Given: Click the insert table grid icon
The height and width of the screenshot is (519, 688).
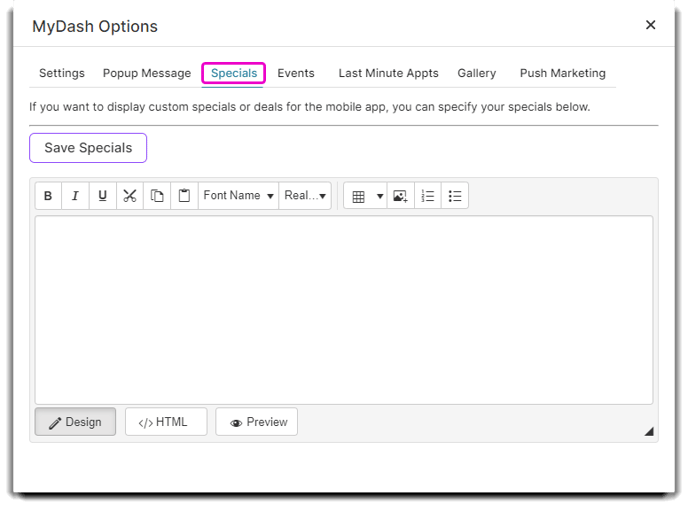Looking at the screenshot, I should pyautogui.click(x=358, y=196).
